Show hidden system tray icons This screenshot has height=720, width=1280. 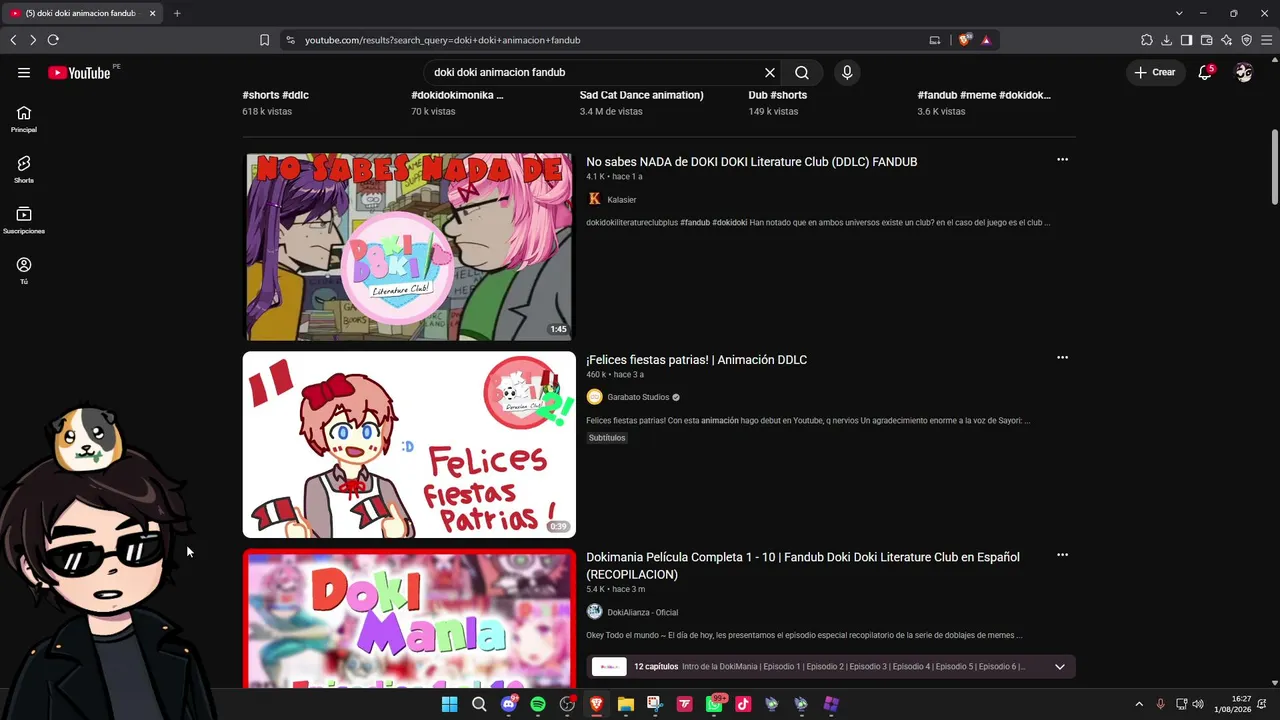1138,704
